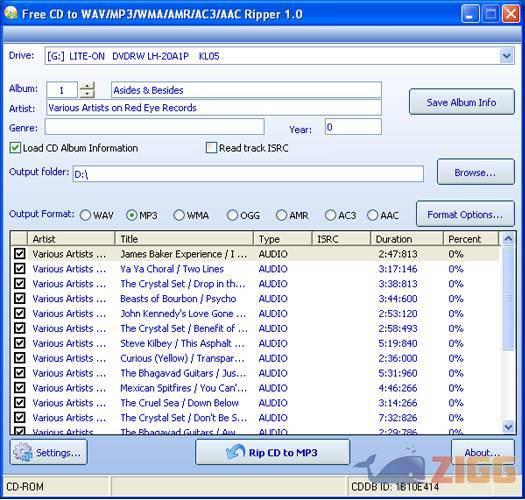Minimize the ripper window
The image size is (525, 500).
click(x=470, y=14)
